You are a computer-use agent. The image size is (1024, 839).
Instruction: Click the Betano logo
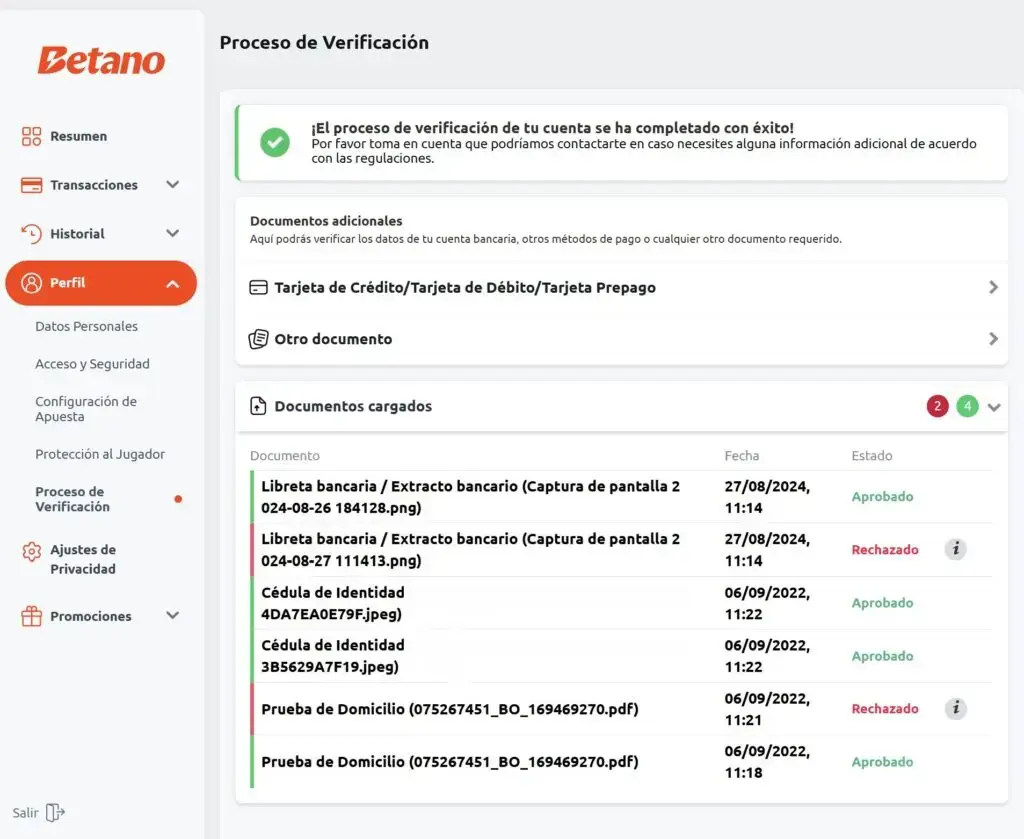coord(101,60)
